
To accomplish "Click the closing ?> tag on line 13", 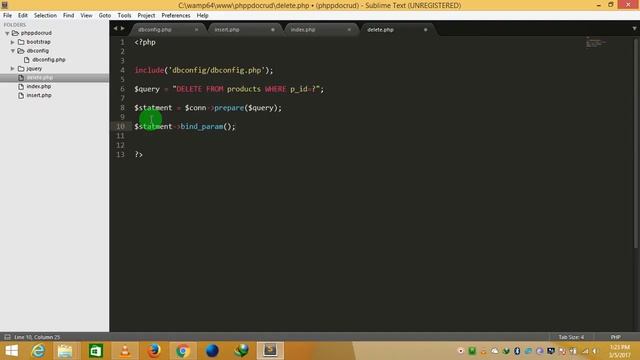I will (139, 155).
